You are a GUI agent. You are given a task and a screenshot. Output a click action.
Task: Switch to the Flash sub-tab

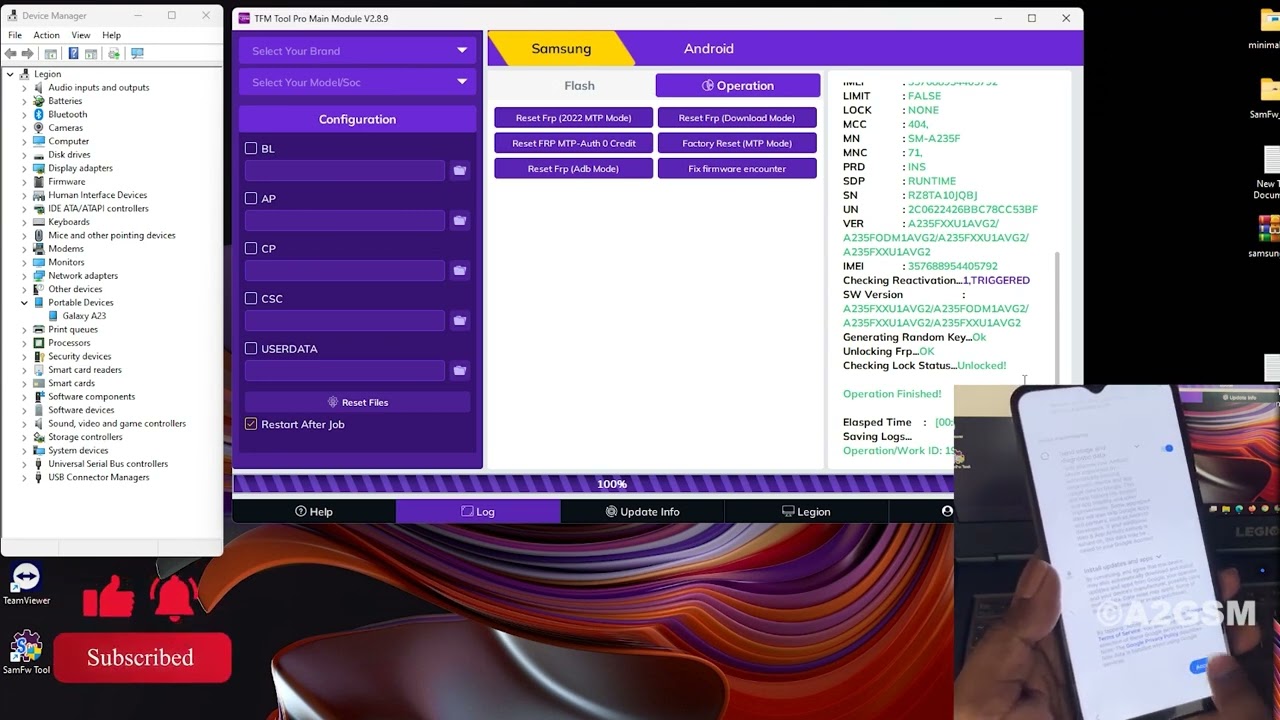579,86
